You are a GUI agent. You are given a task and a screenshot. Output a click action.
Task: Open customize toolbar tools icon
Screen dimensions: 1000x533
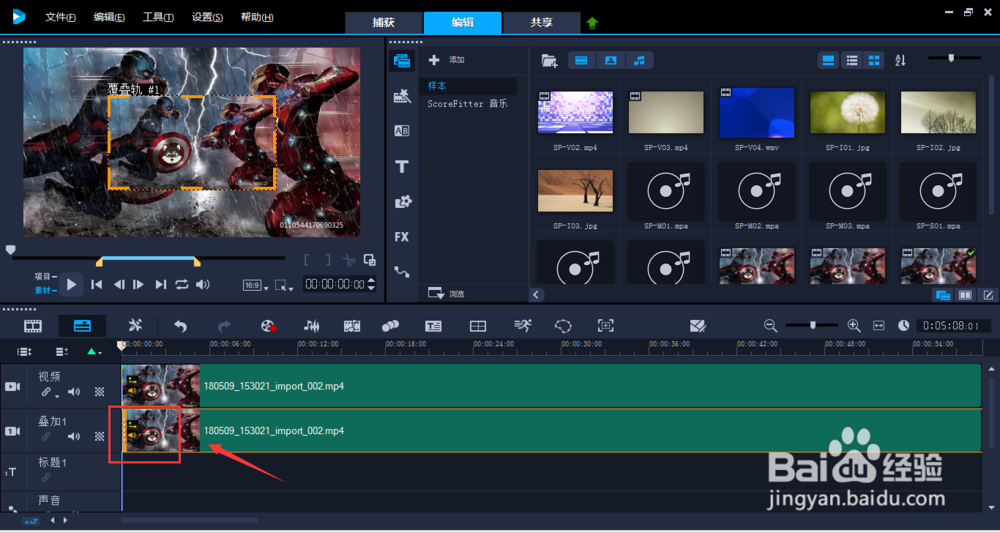[x=135, y=326]
